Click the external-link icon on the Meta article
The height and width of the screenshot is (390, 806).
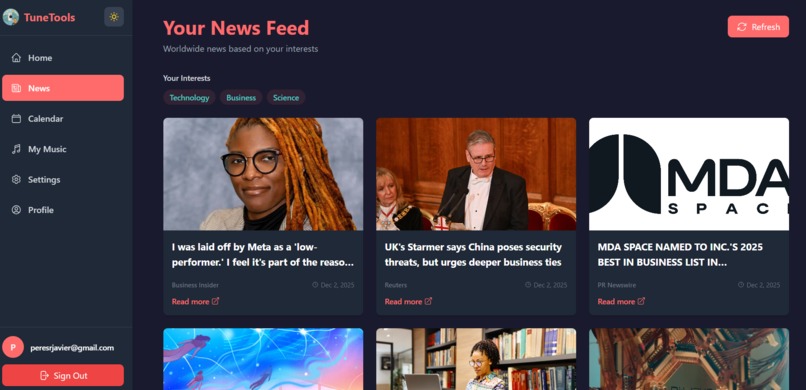tap(215, 301)
